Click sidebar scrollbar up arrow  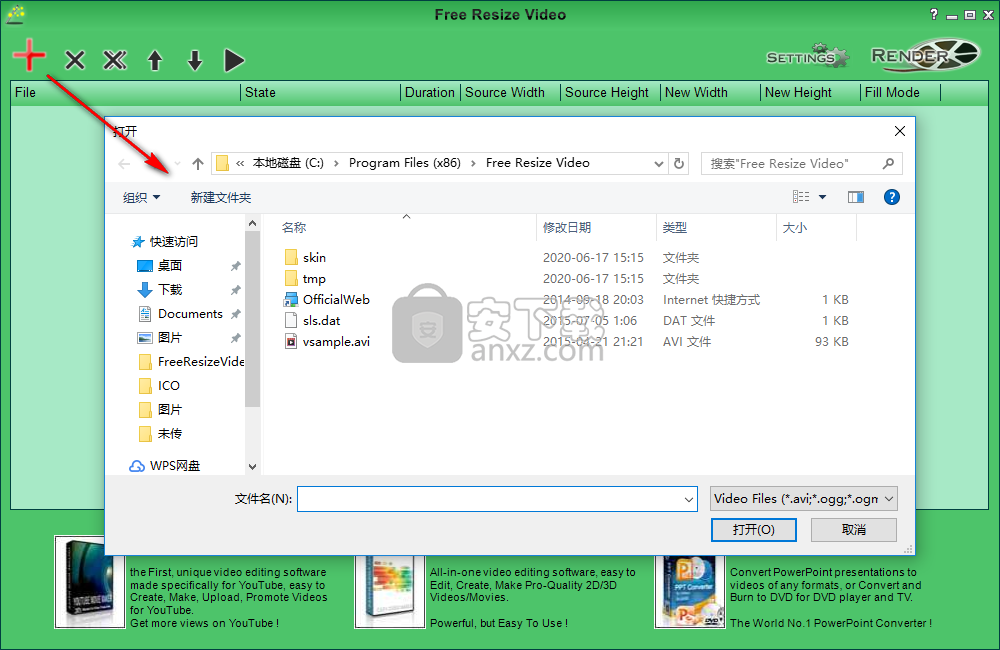pyautogui.click(x=253, y=223)
